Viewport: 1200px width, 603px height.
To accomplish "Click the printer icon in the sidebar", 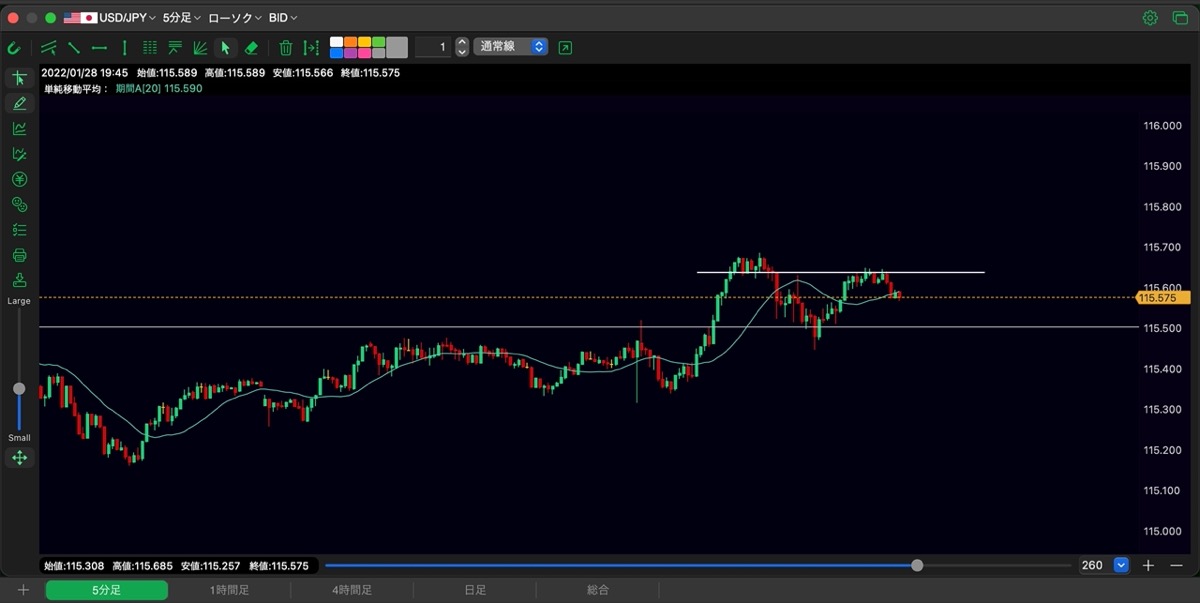I will (19, 255).
